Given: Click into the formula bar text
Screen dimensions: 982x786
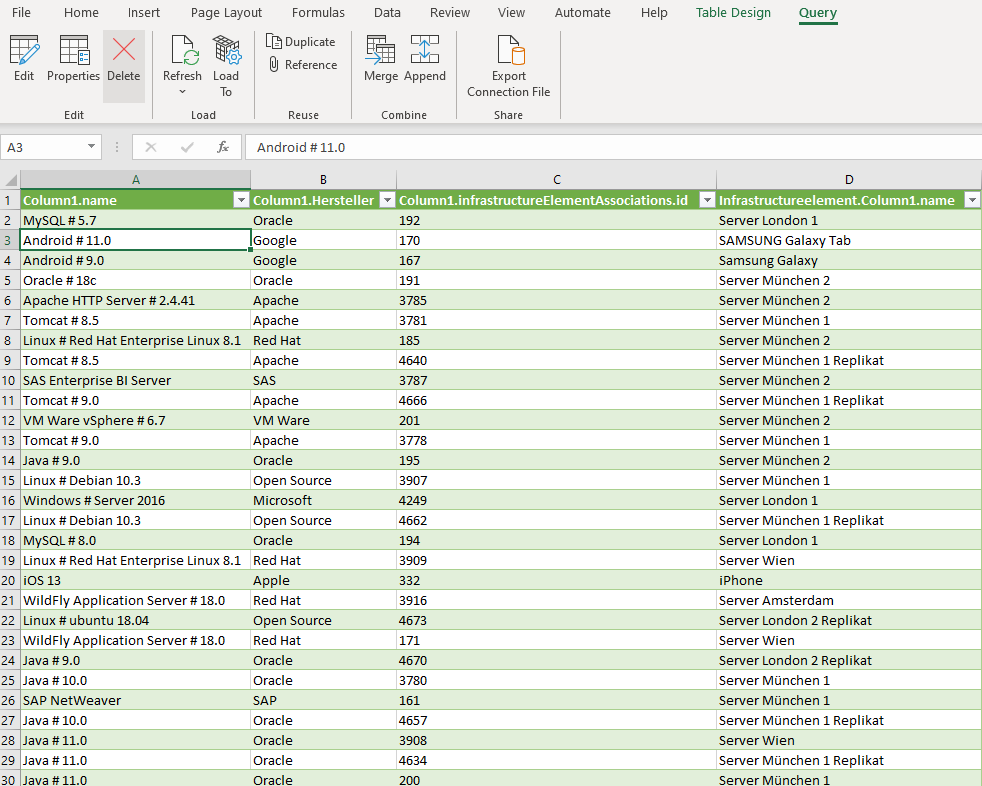Looking at the screenshot, I should point(600,147).
